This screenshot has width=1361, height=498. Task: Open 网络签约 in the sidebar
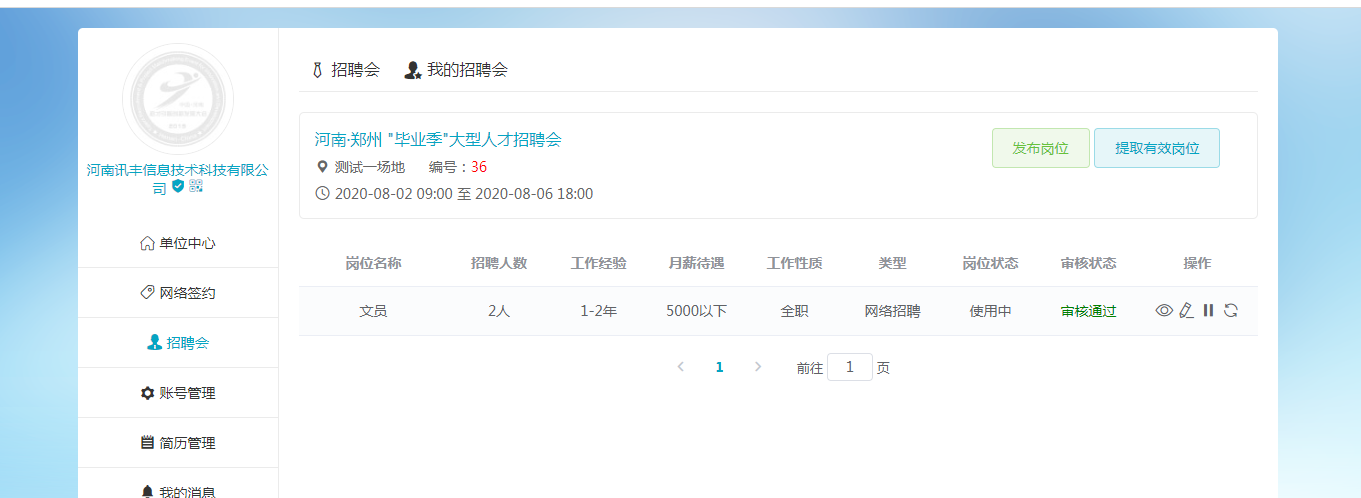[178, 293]
